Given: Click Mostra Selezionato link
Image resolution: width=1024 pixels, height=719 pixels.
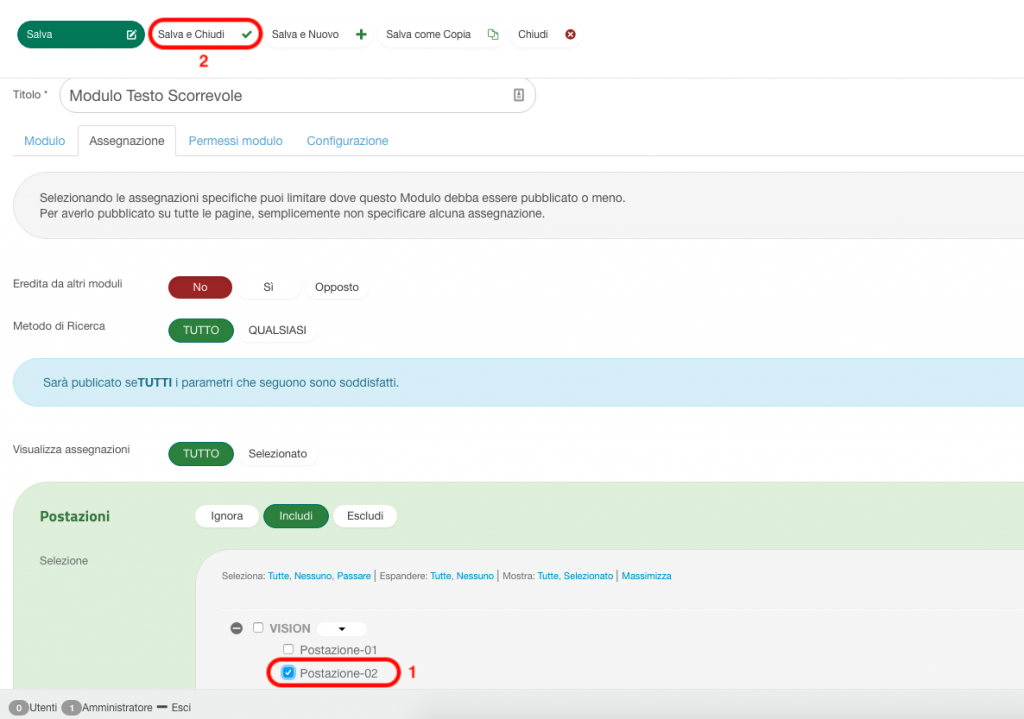Looking at the screenshot, I should pos(588,576).
